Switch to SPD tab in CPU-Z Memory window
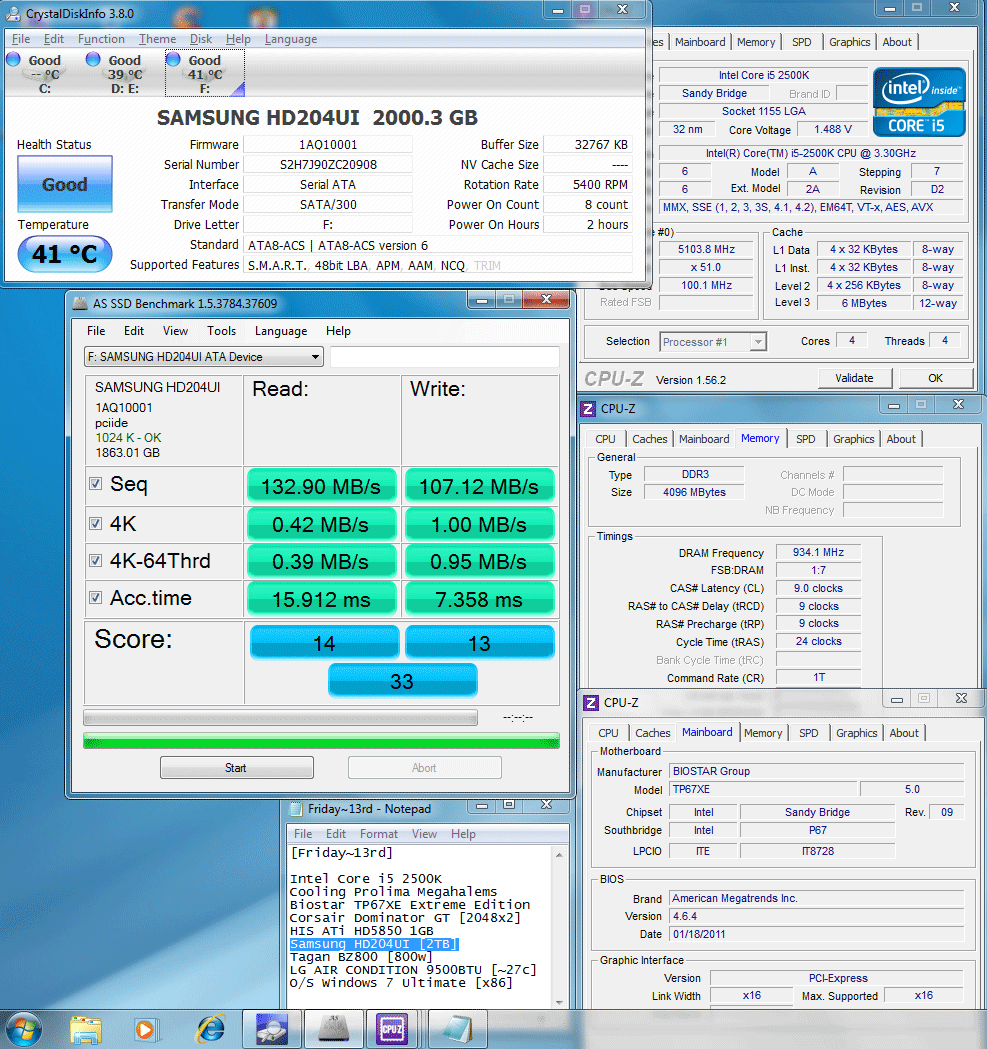987x1049 pixels. pyautogui.click(x=806, y=440)
